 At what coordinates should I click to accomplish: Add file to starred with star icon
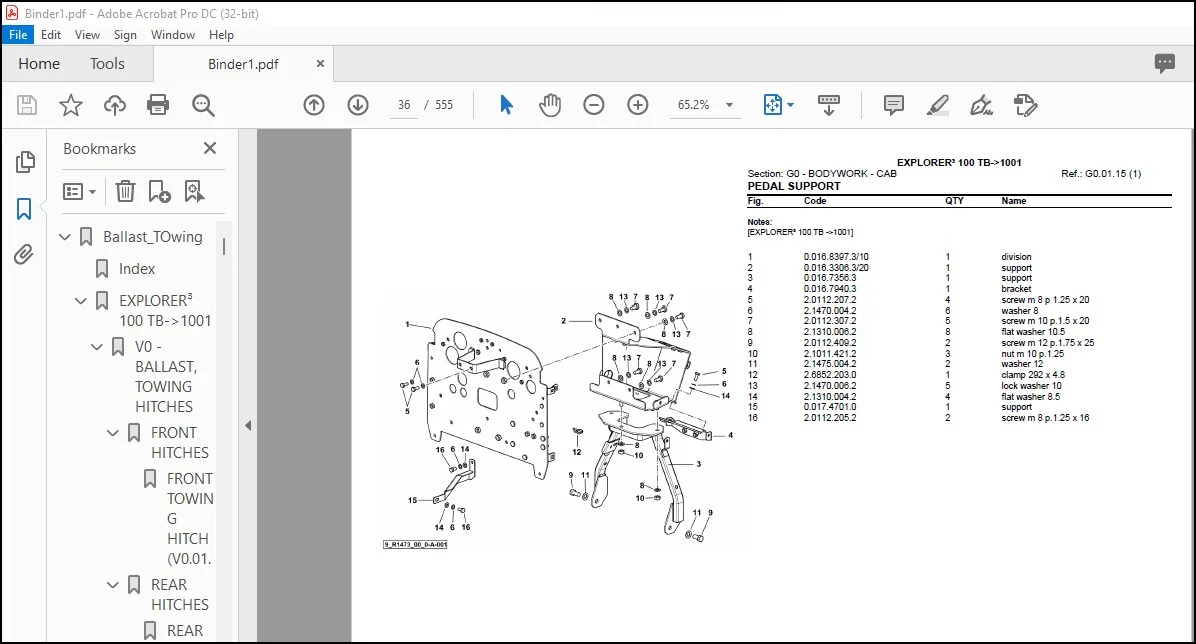[71, 105]
